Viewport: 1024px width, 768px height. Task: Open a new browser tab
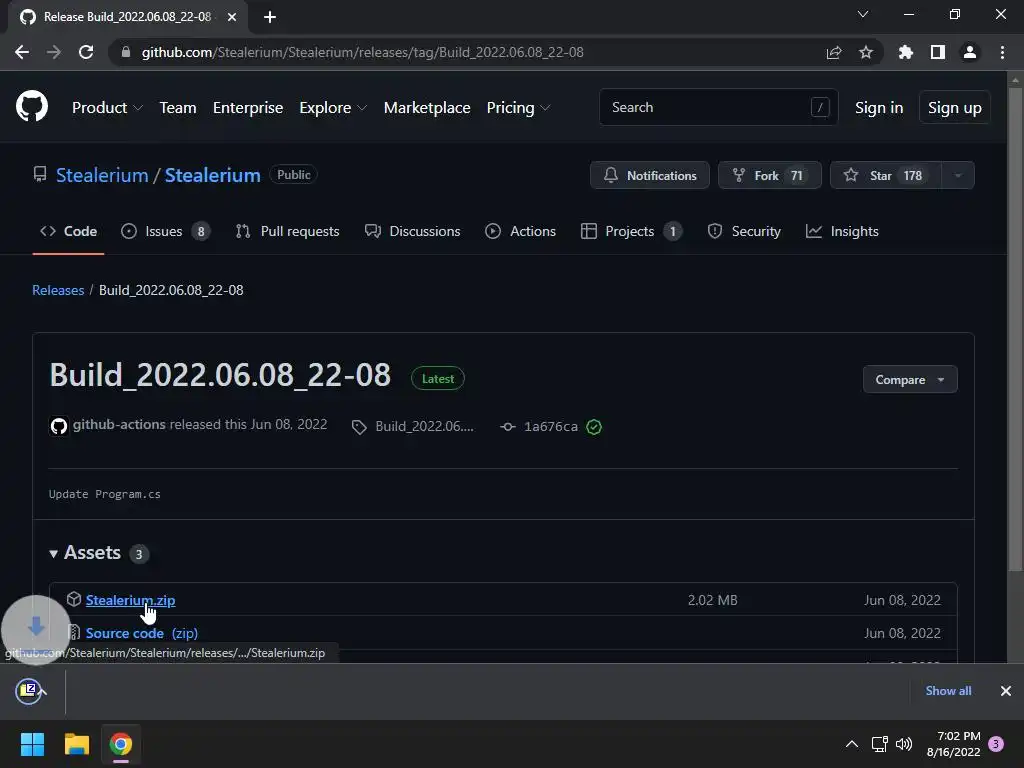[x=270, y=17]
